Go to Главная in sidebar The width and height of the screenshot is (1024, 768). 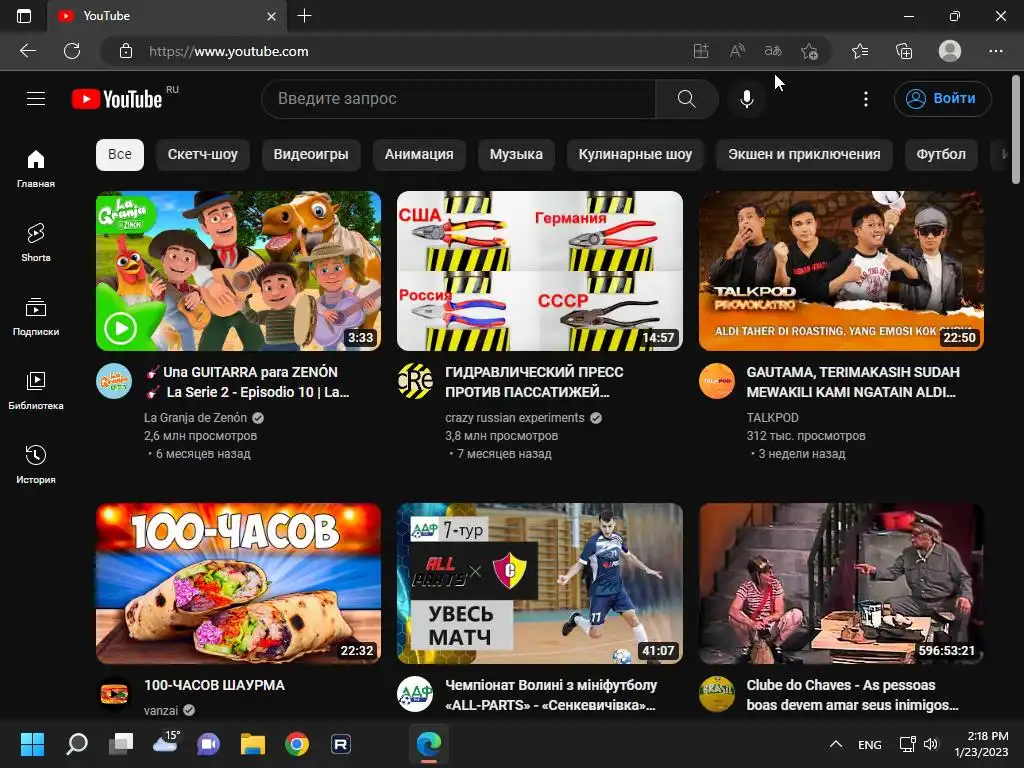coord(36,168)
